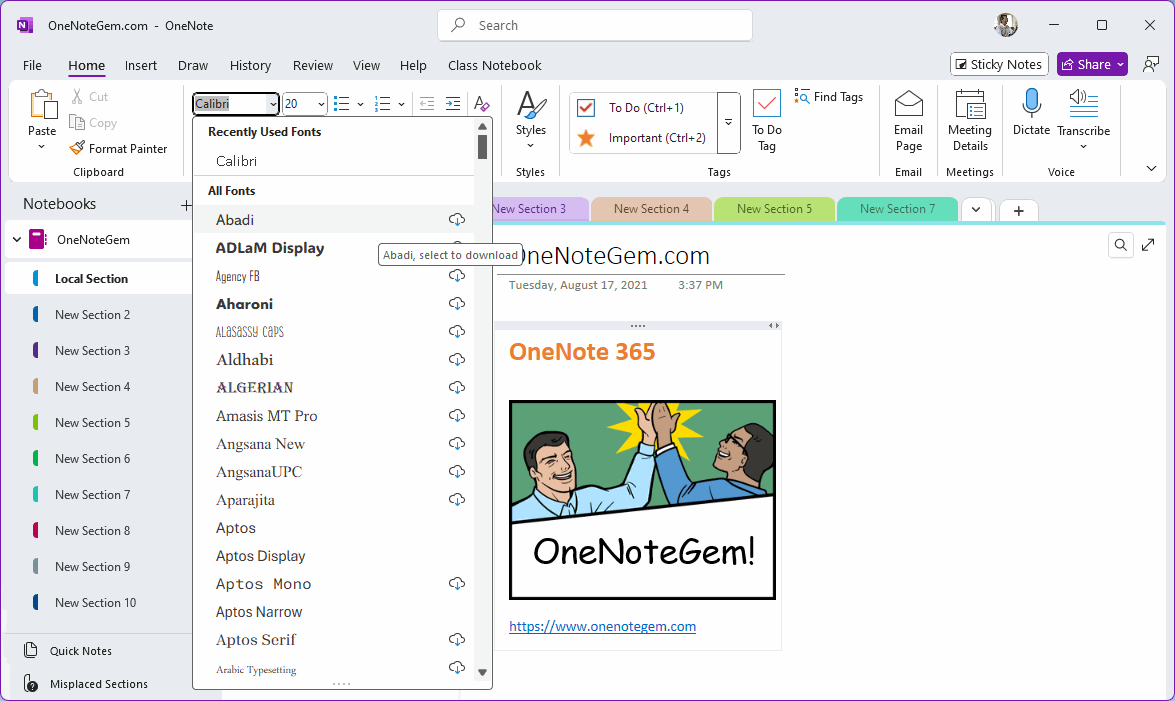Collapse the ribbon chevron
The image size is (1175, 701).
pyautogui.click(x=1151, y=169)
